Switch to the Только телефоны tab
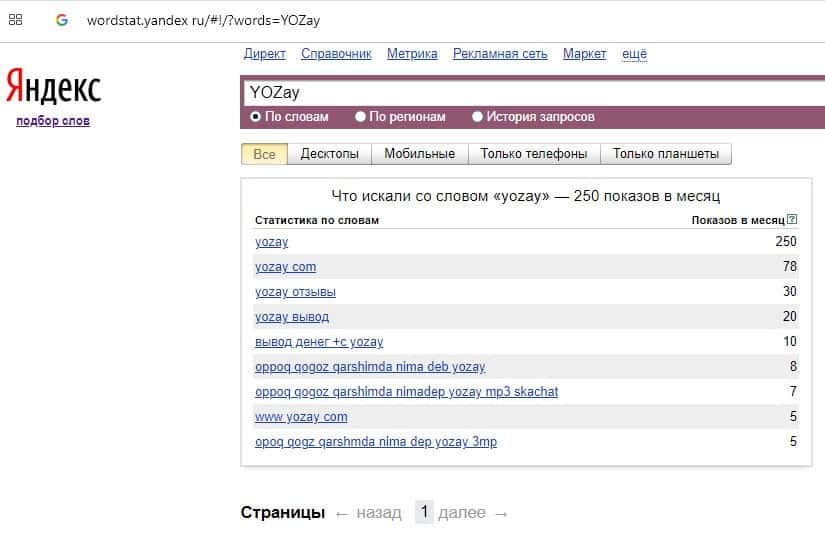Screen dimensions: 825x536 [x=534, y=154]
